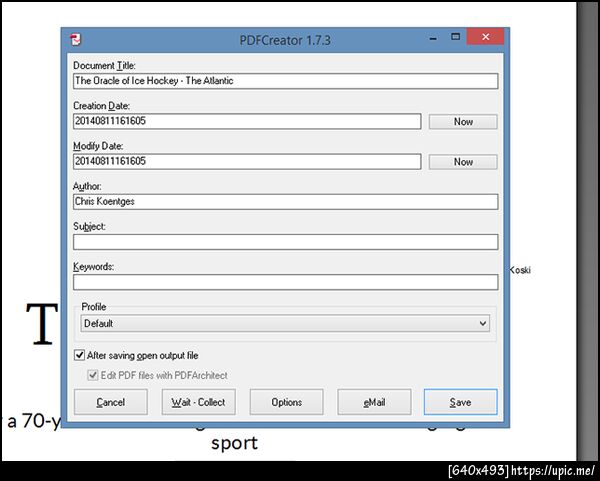This screenshot has width=600, height=481.
Task: Maximize the PDFCreator window
Action: tap(455, 37)
